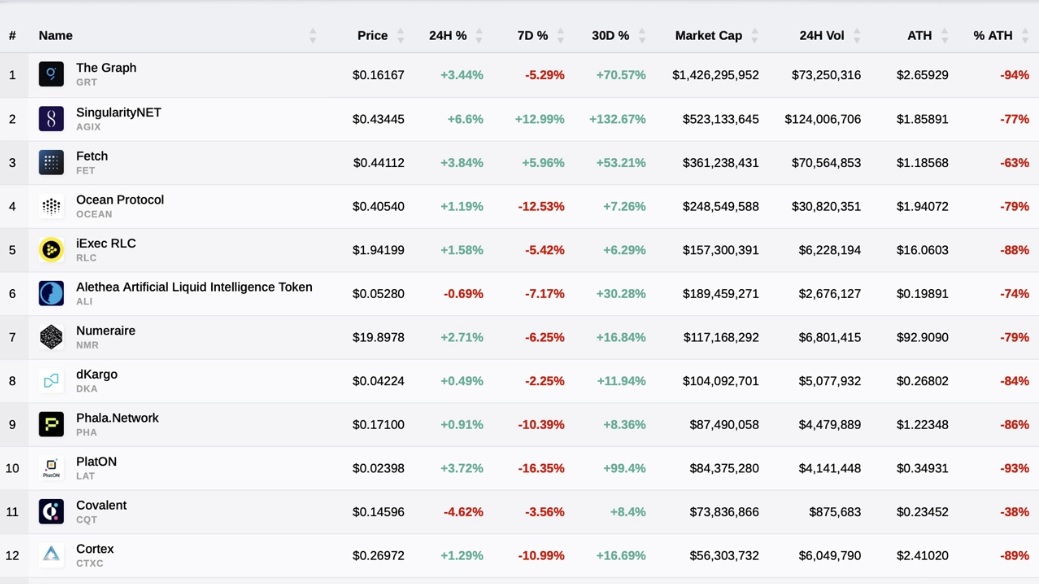Image resolution: width=1039 pixels, height=584 pixels.
Task: Select the AGIX ticker symbol
Action: [x=88, y=127]
